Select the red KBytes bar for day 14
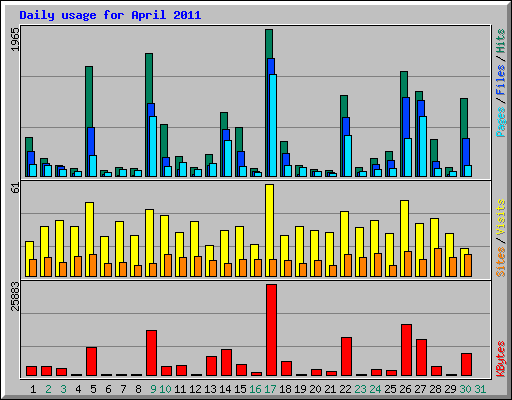This screenshot has height=400, width=512. click(226, 363)
